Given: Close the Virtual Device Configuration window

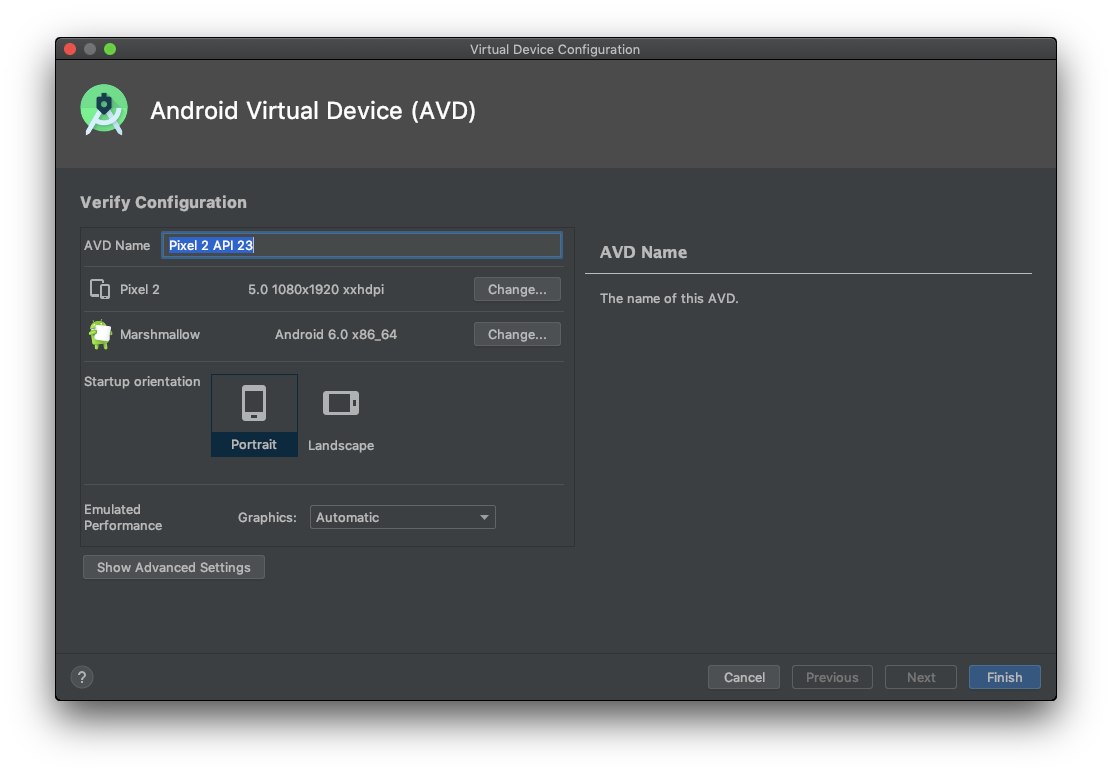Looking at the screenshot, I should point(70,49).
